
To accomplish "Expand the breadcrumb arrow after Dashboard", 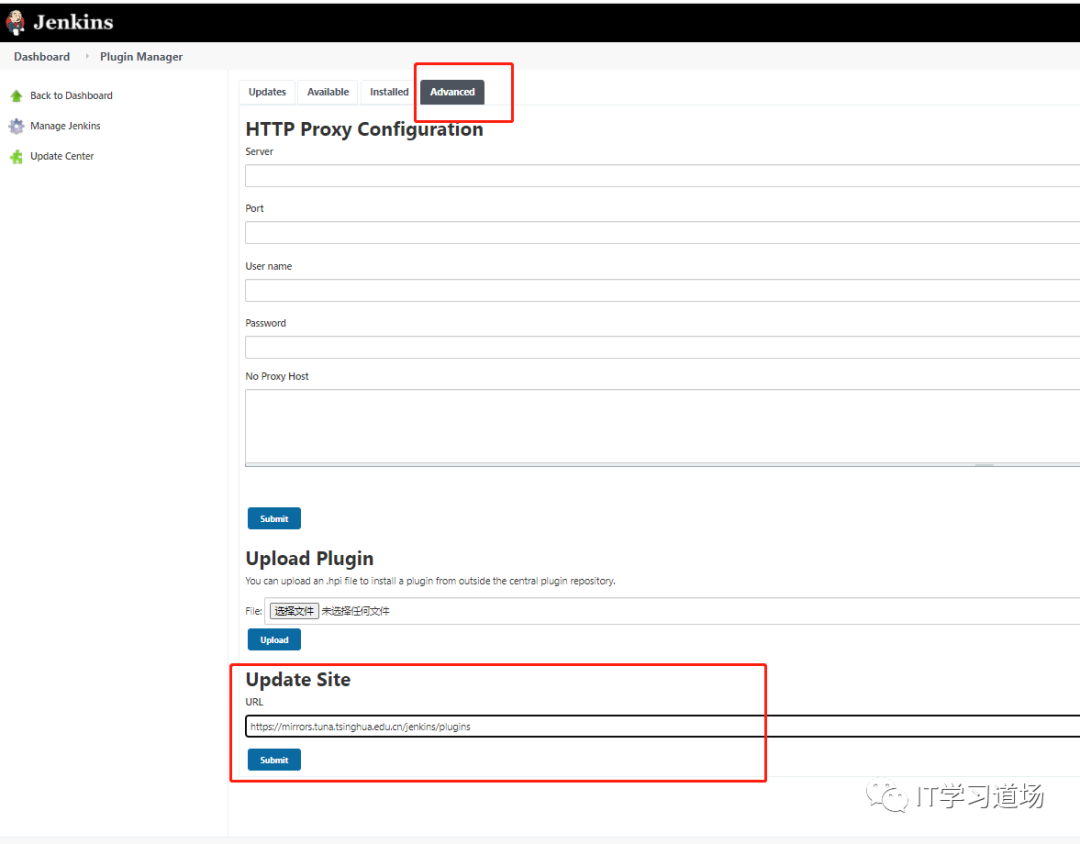I will tap(87, 56).
